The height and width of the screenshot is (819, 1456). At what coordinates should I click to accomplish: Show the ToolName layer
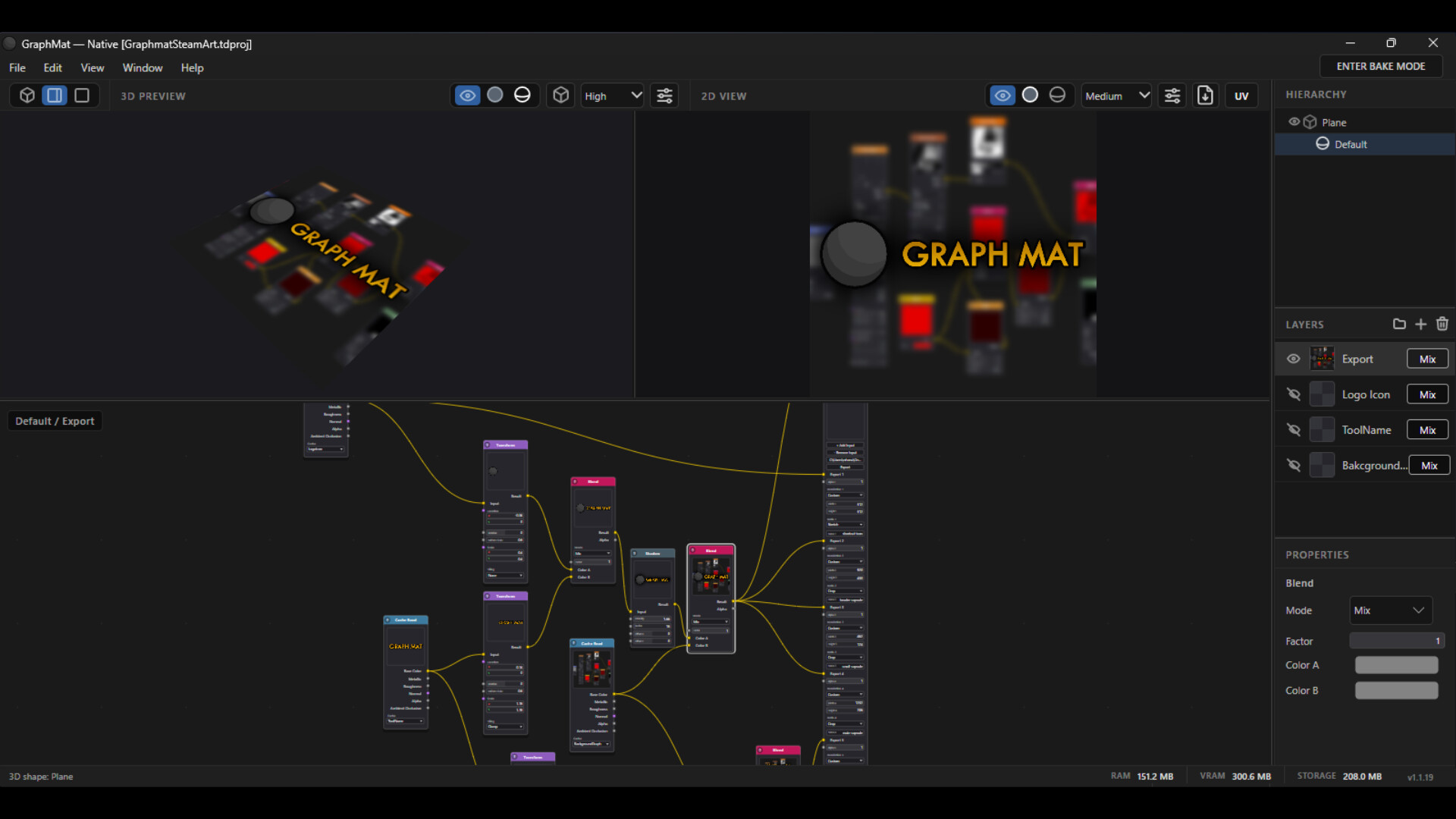coord(1294,430)
